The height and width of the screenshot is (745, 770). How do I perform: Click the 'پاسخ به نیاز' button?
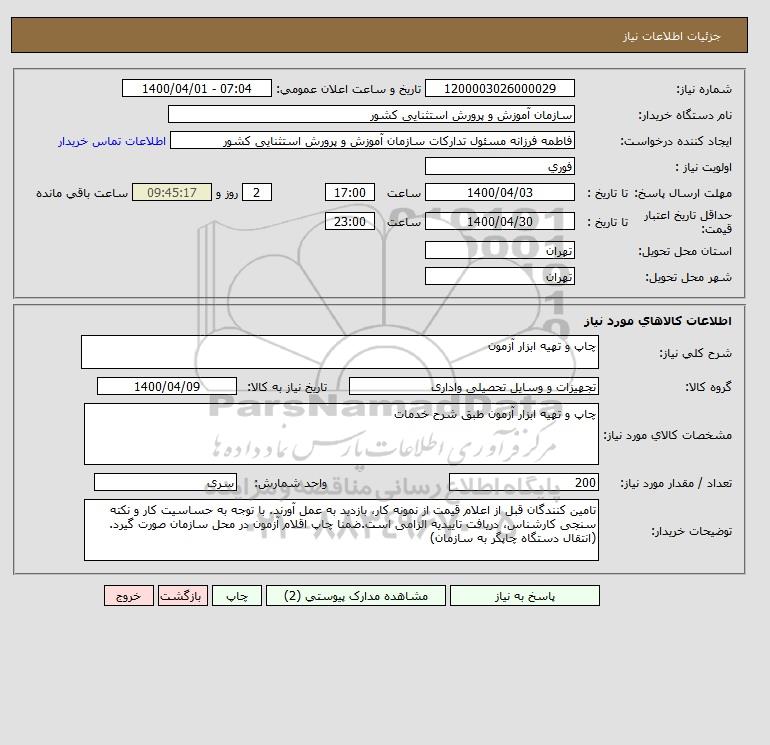click(x=524, y=595)
